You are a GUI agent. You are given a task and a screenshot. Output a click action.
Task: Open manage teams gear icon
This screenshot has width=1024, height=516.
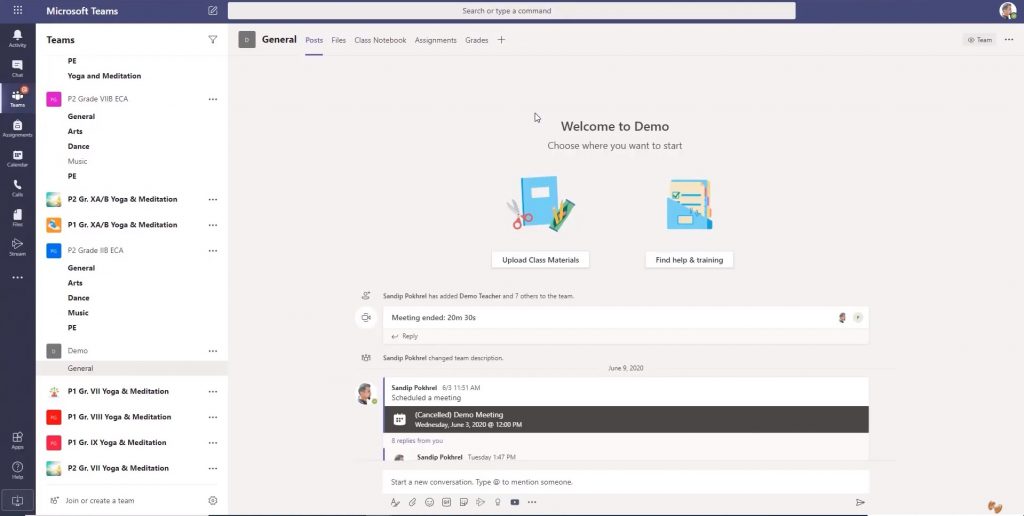(x=212, y=500)
